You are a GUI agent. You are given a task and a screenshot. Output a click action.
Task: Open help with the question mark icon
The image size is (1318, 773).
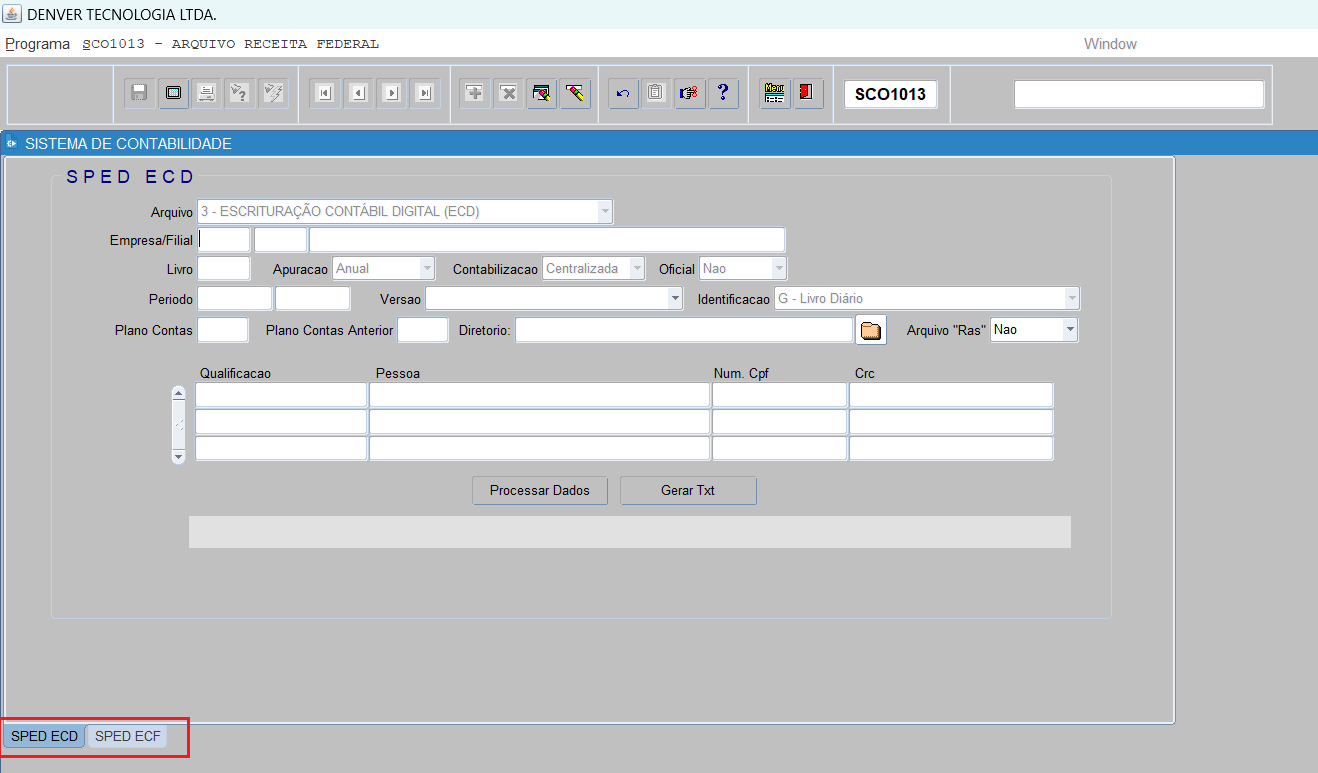click(723, 93)
